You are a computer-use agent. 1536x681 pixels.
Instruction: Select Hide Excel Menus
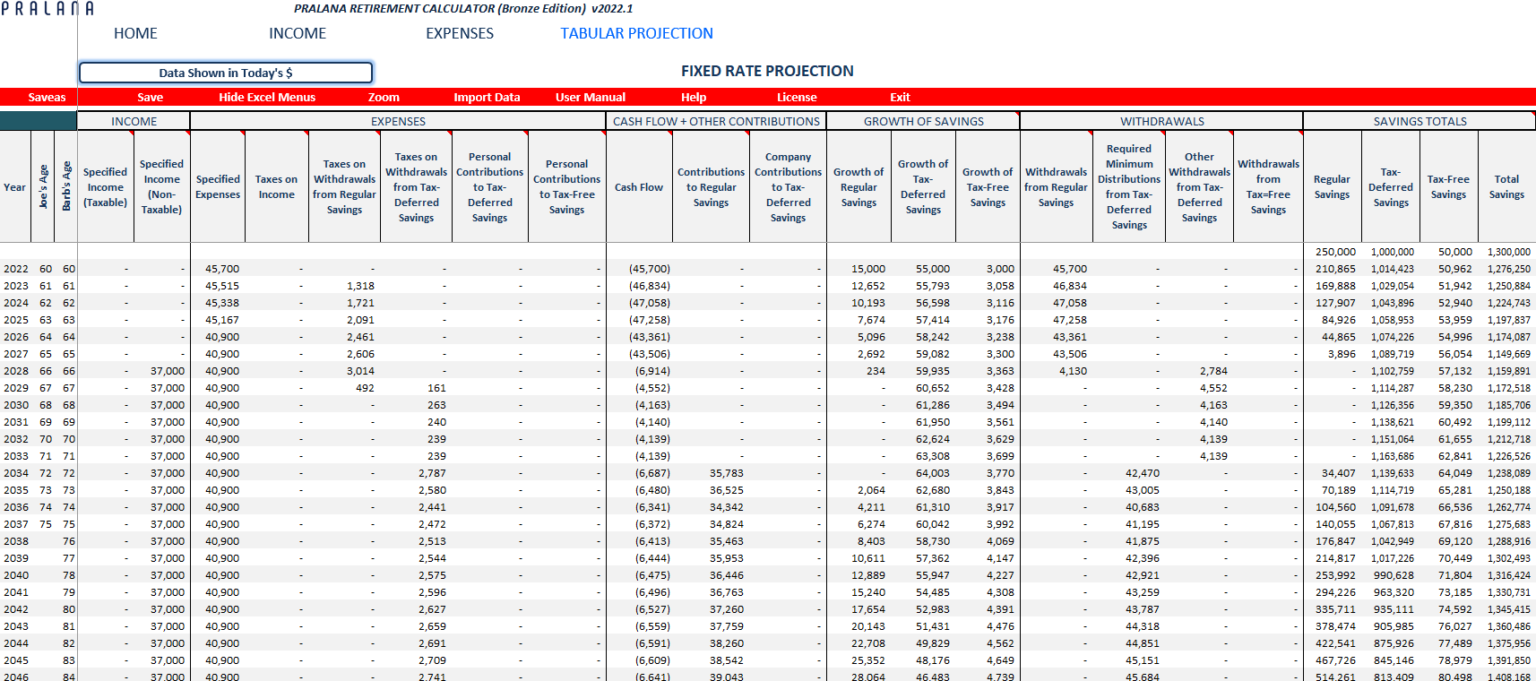264,97
